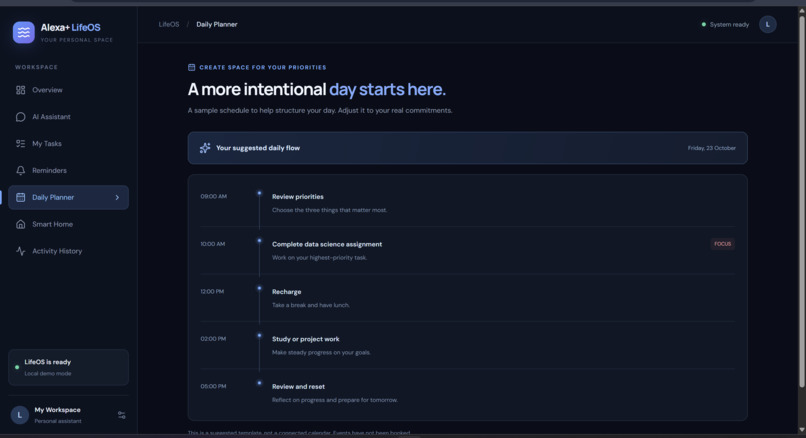Click the 05:00 PM timeline marker dot
The height and width of the screenshot is (438, 806).
259,383
